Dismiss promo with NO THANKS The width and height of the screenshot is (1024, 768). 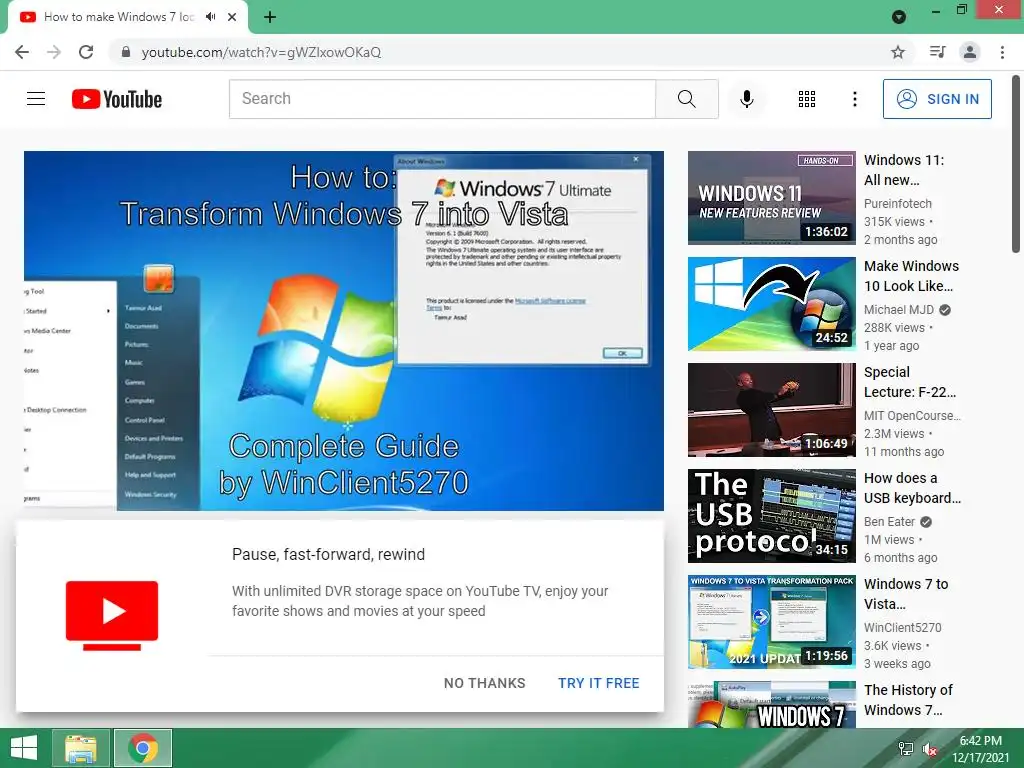pyautogui.click(x=485, y=683)
